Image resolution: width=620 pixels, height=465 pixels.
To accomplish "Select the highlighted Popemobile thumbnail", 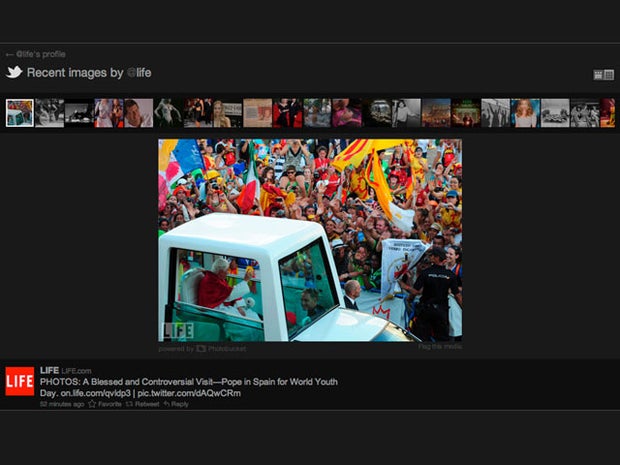I will [x=20, y=113].
